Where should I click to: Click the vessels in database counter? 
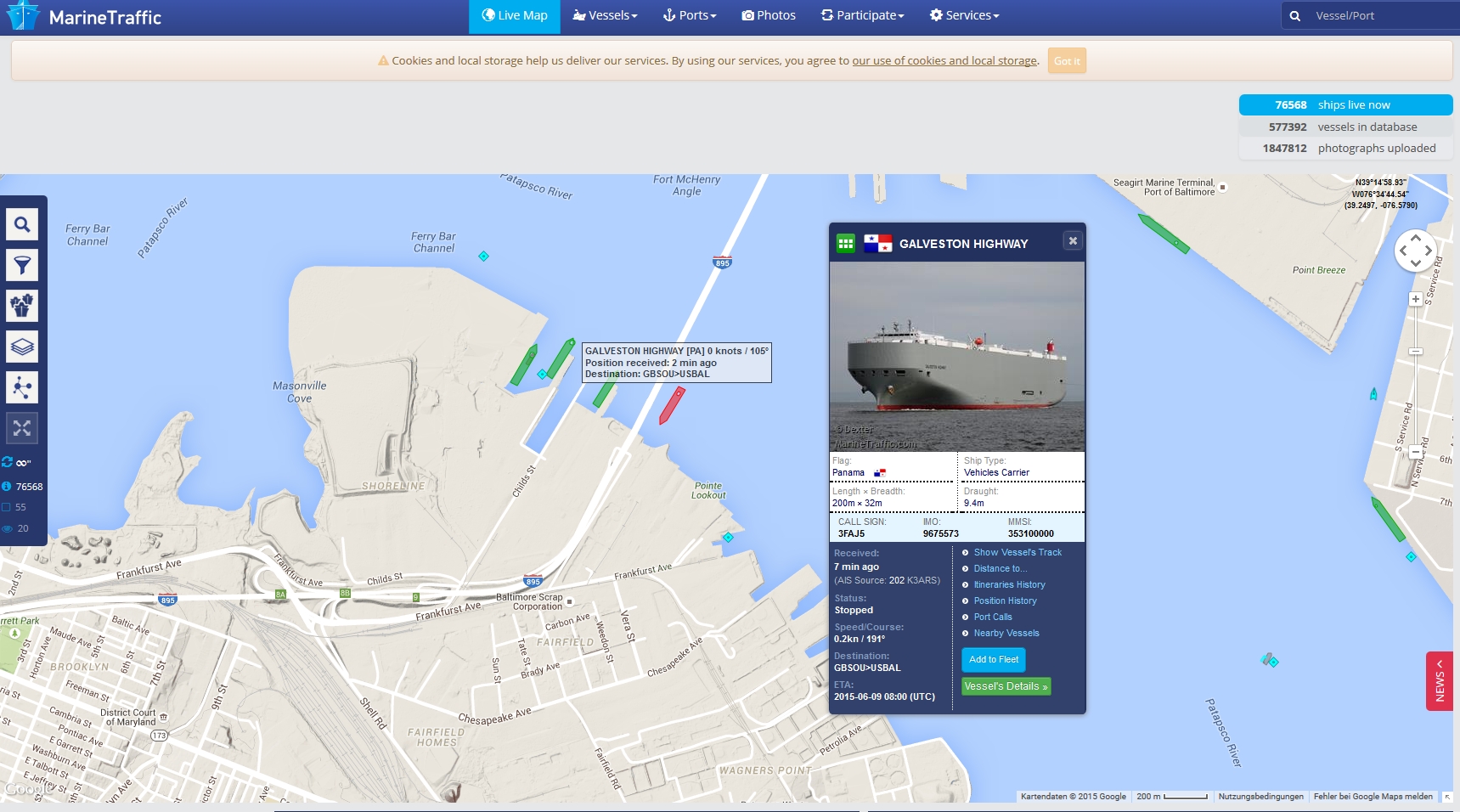click(x=1346, y=127)
